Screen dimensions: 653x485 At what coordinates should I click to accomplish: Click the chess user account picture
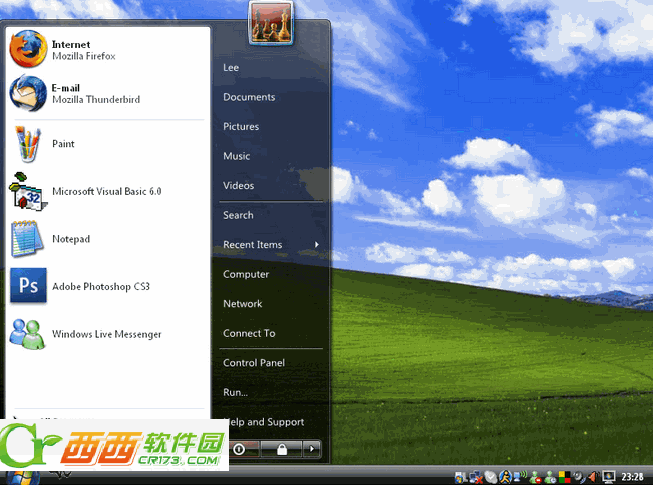pyautogui.click(x=271, y=22)
